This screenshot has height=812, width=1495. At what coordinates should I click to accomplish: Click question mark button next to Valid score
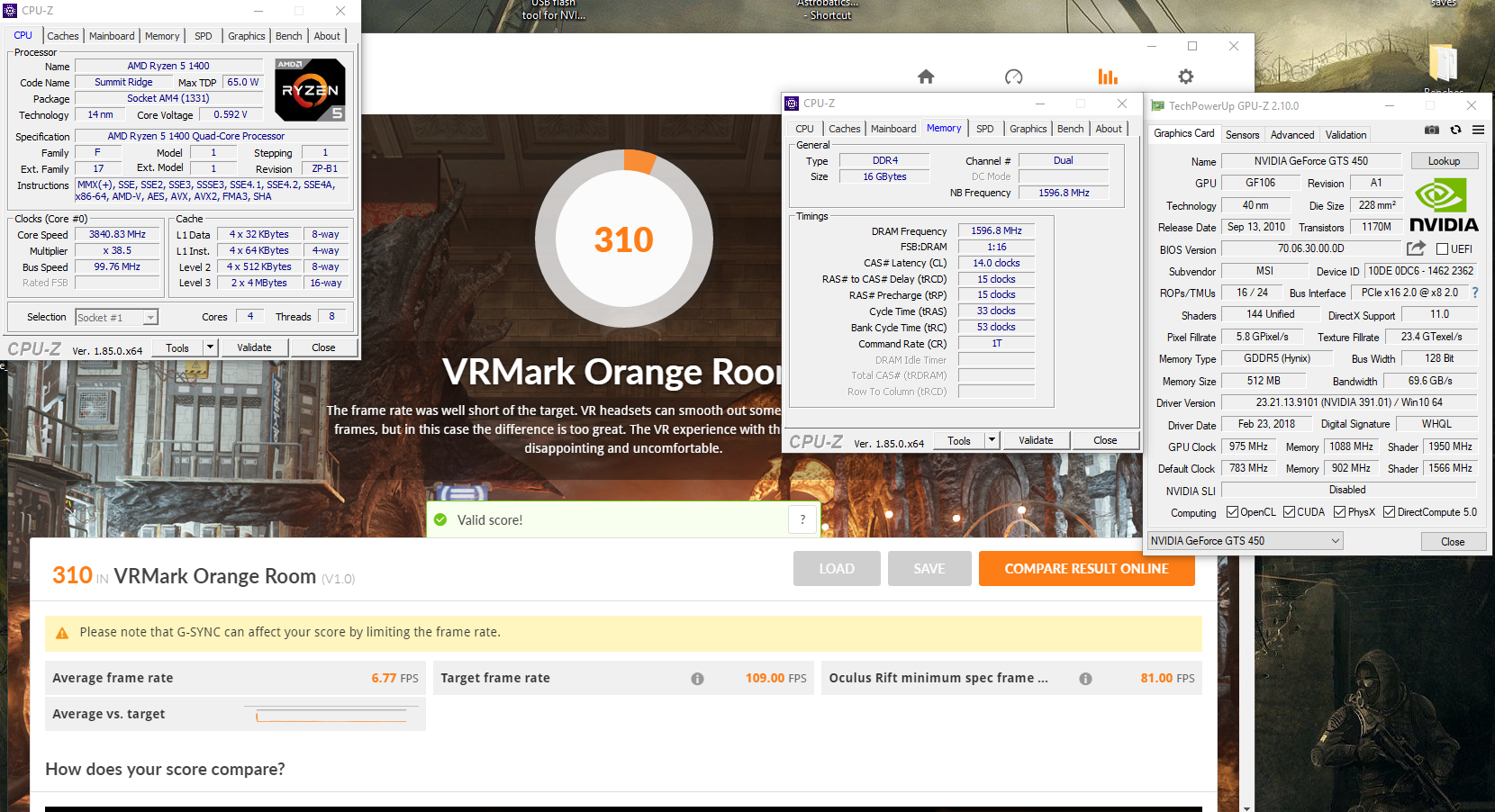click(802, 519)
